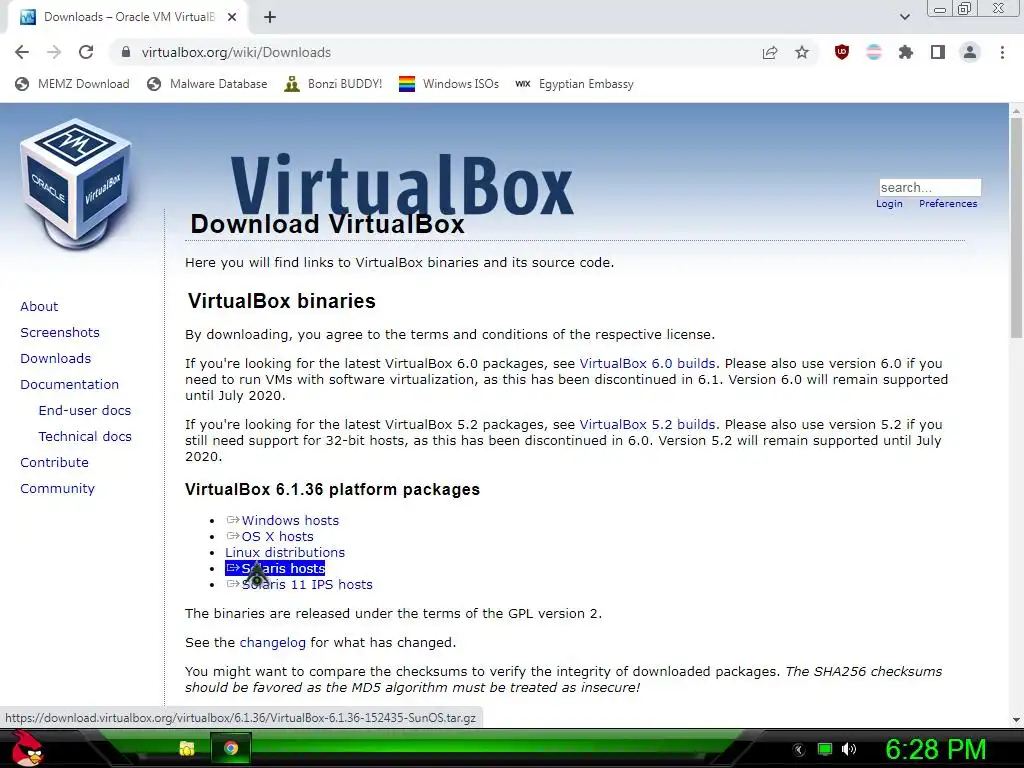Image resolution: width=1024 pixels, height=768 pixels.
Task: Follow the VirtualBox 6.0 builds link
Action: tap(647, 364)
